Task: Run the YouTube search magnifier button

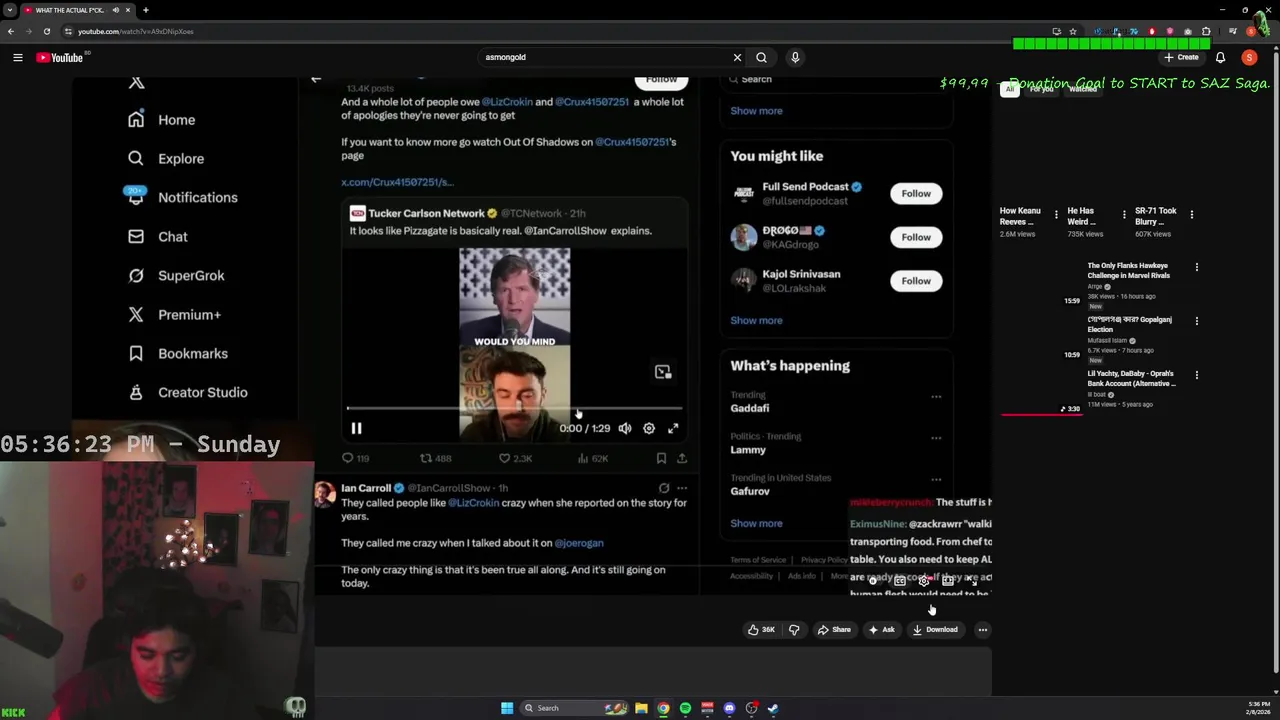Action: click(x=761, y=57)
